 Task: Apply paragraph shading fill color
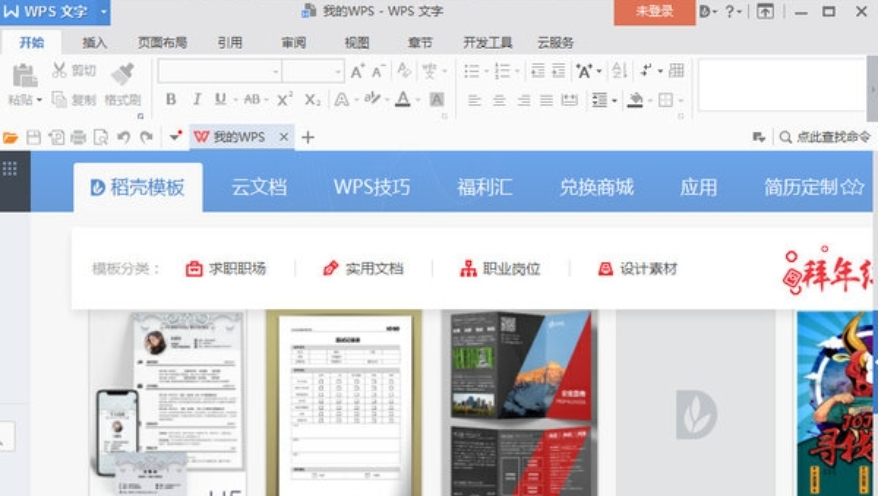tap(635, 100)
